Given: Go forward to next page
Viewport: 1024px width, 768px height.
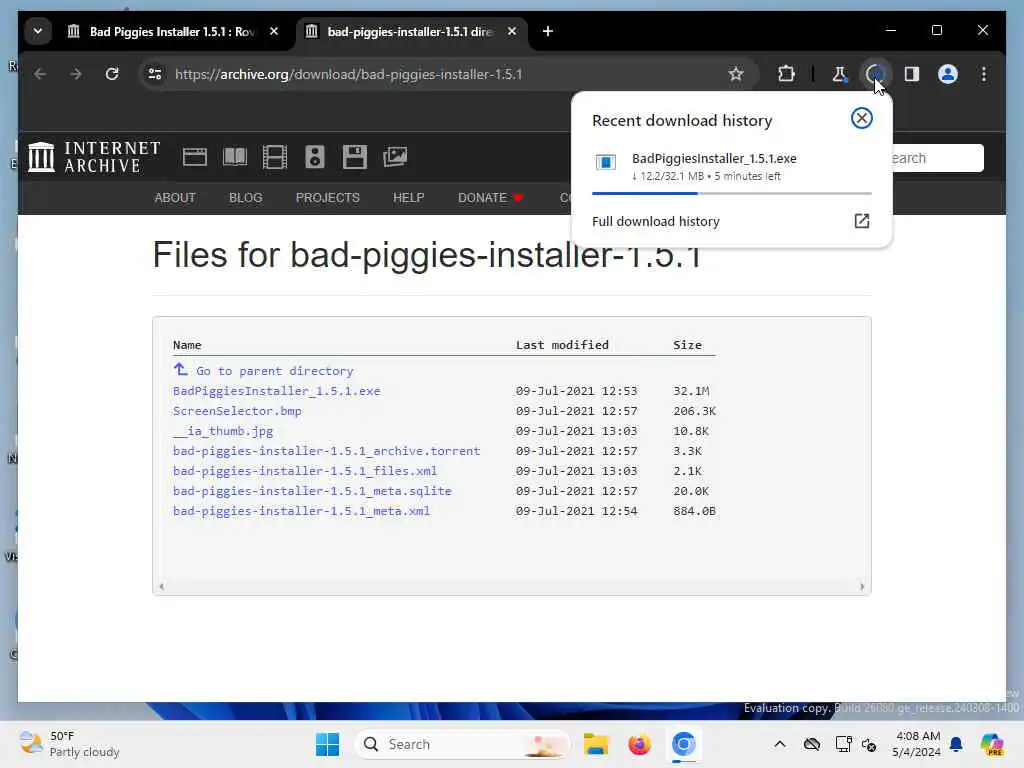Looking at the screenshot, I should [76, 74].
